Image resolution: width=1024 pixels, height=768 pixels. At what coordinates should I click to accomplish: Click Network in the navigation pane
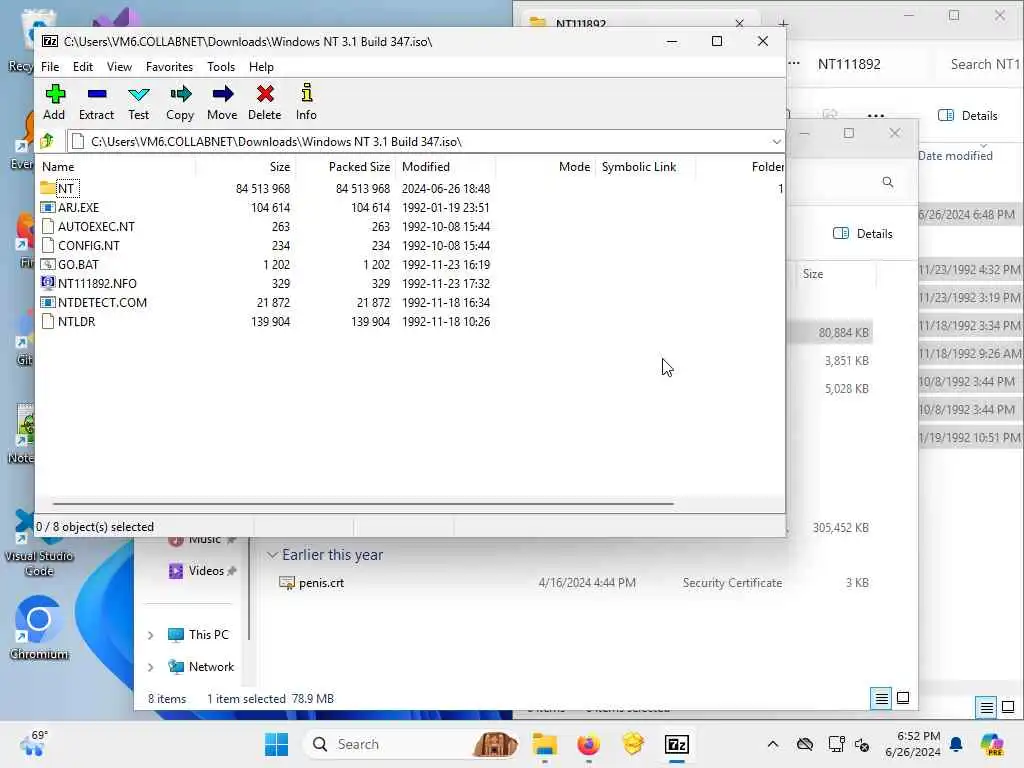(x=211, y=667)
